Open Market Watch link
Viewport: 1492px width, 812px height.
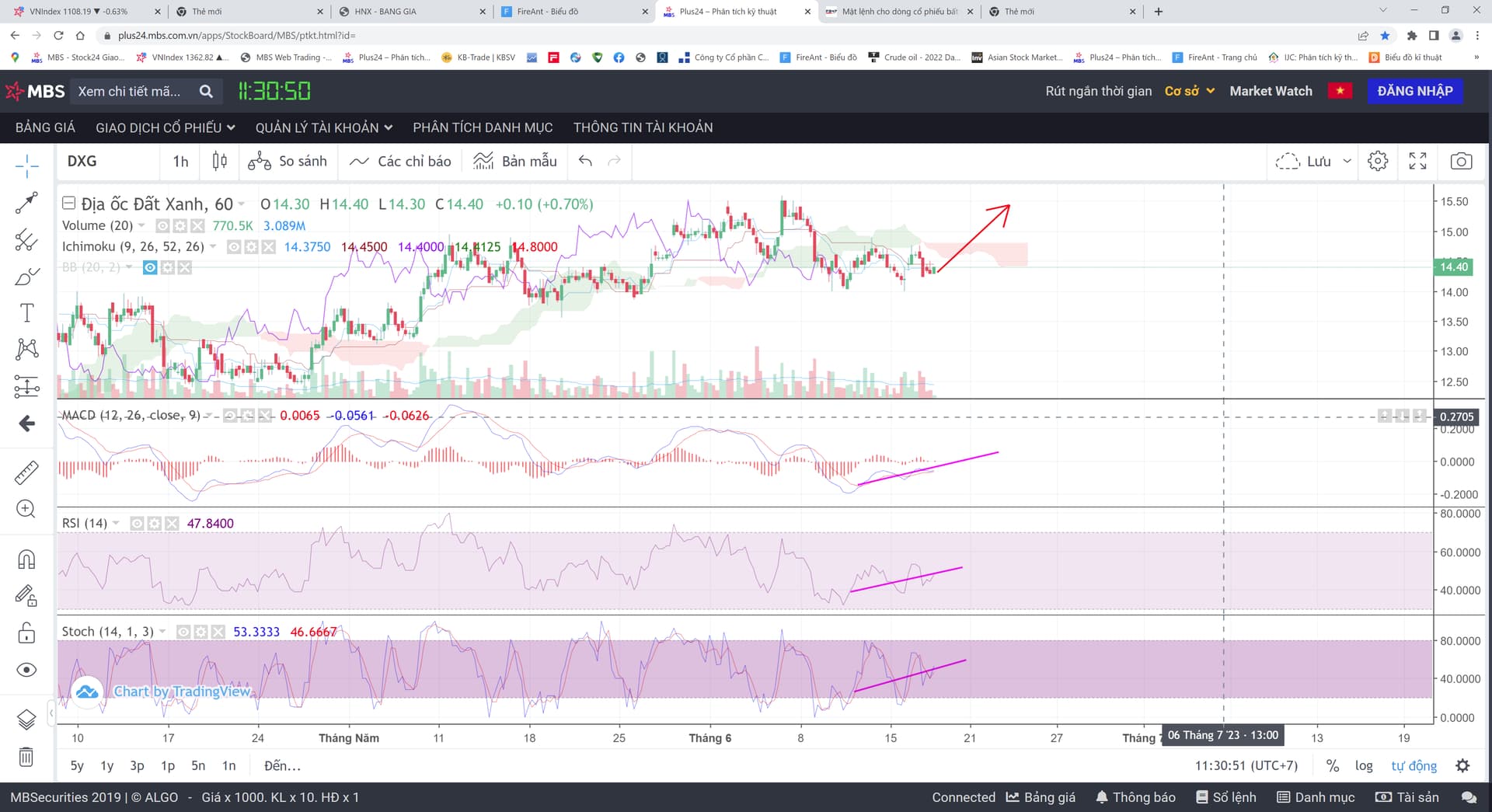1271,91
